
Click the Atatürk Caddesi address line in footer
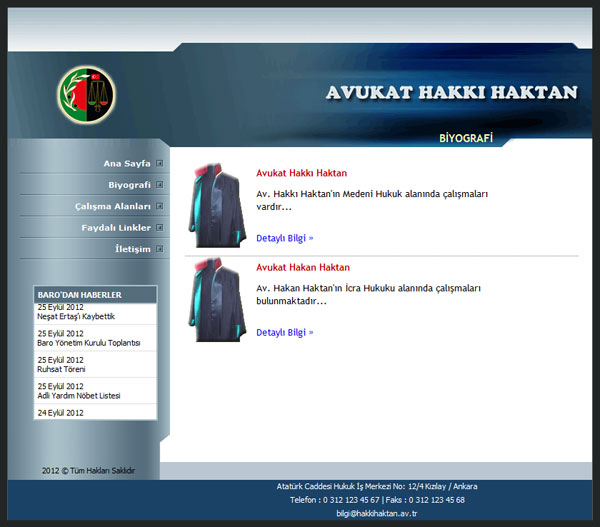[377, 486]
